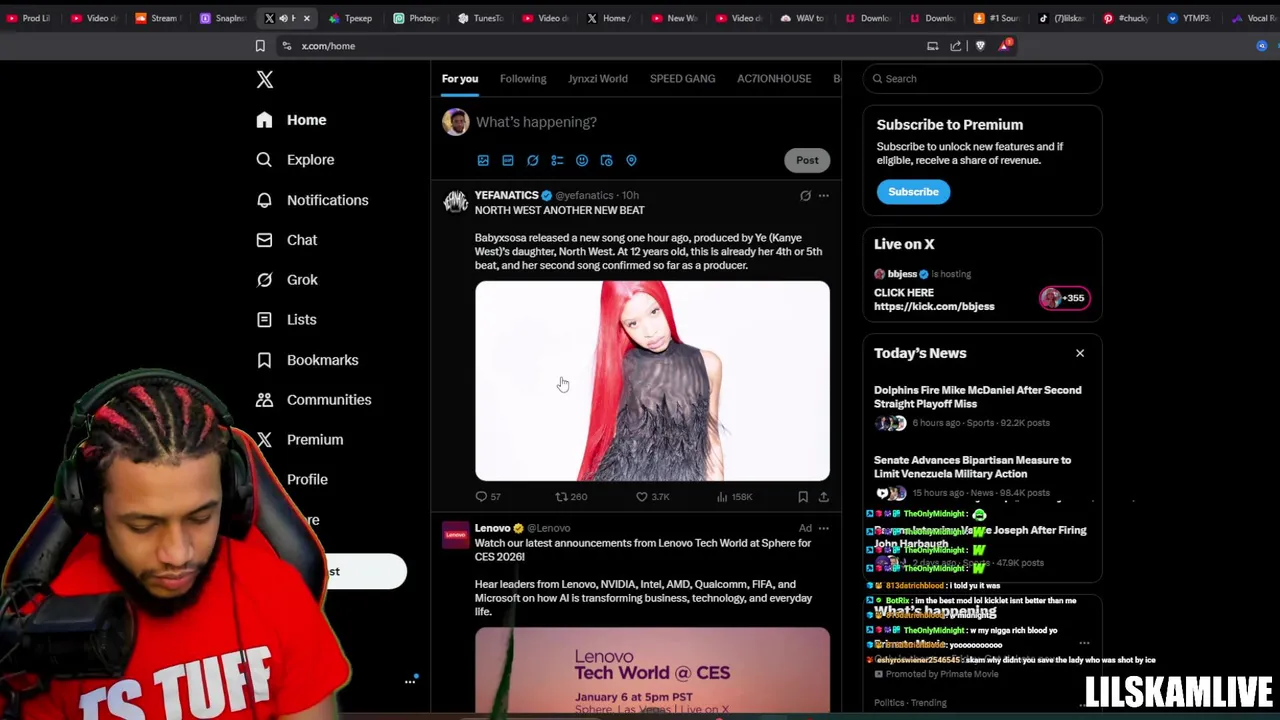Screen dimensions: 1280x720
Task: Click the Post button in composer
Action: pos(807,160)
